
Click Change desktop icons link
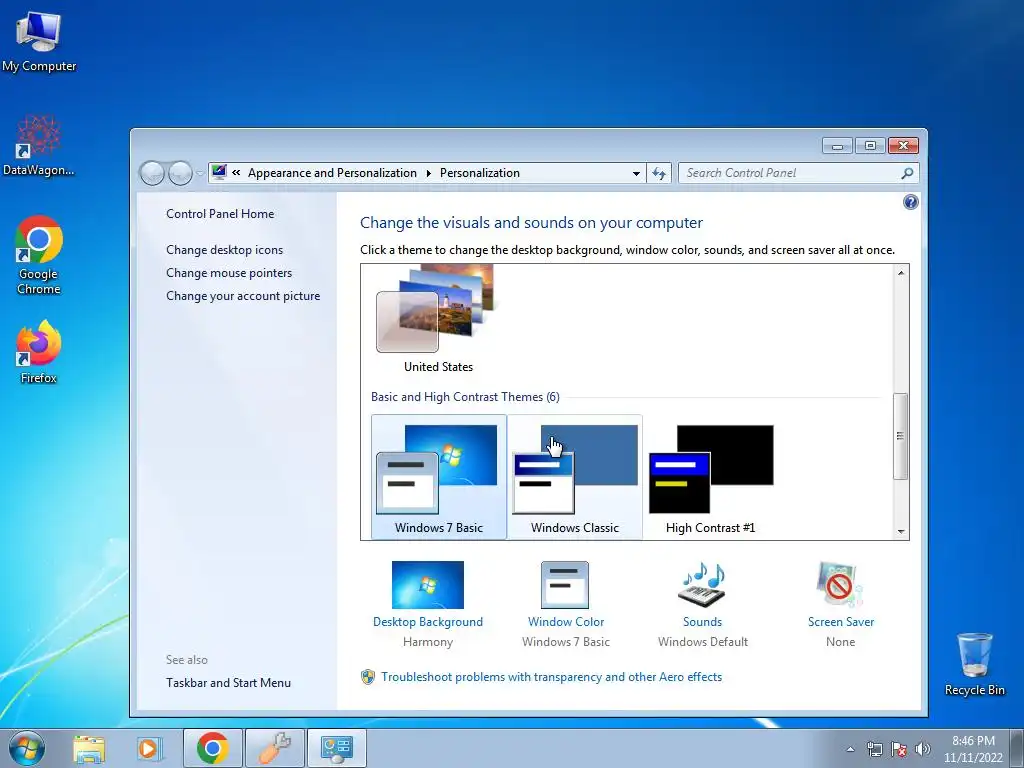tap(225, 249)
